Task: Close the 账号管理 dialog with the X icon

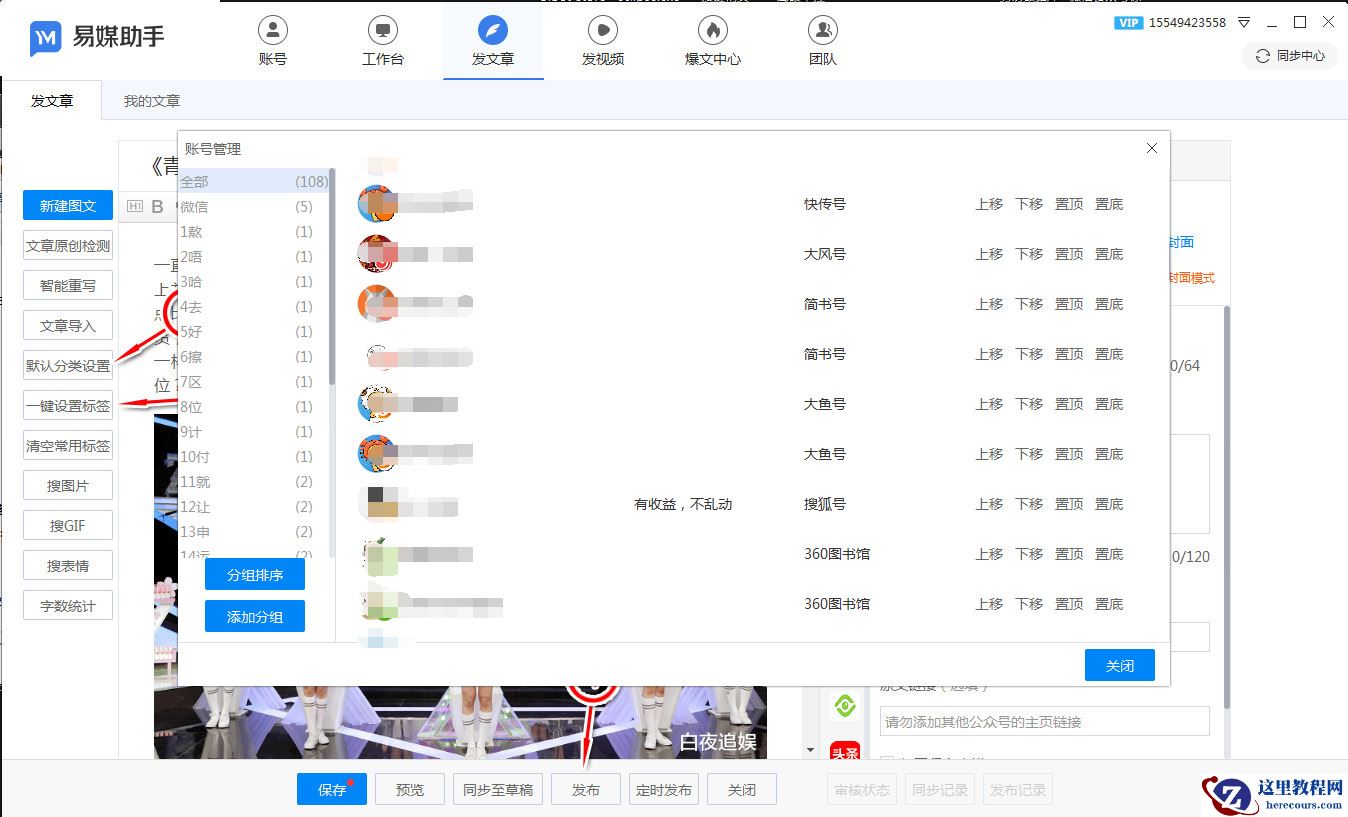Action: click(1152, 148)
